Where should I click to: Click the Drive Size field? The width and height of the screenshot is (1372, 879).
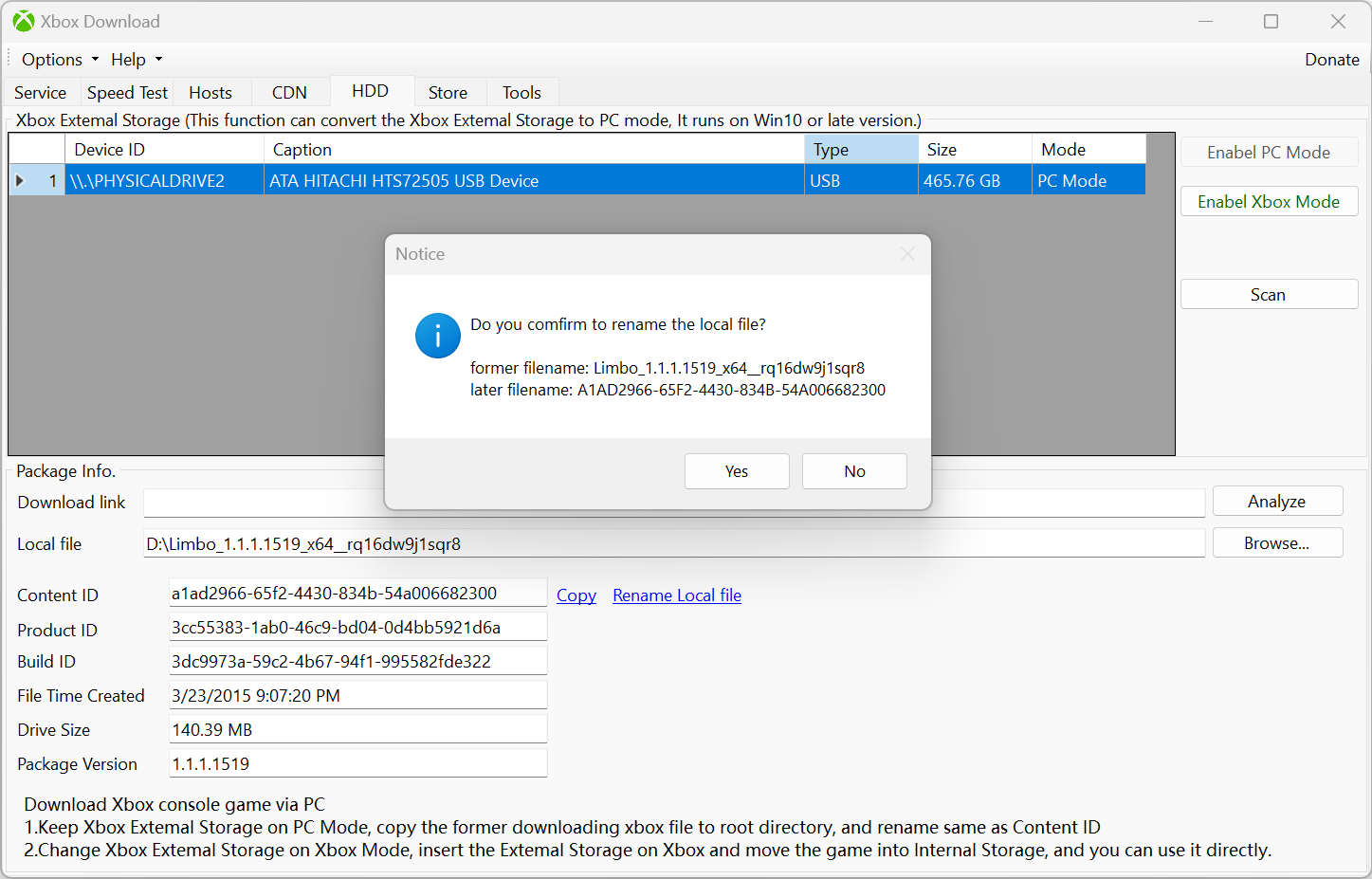point(357,729)
